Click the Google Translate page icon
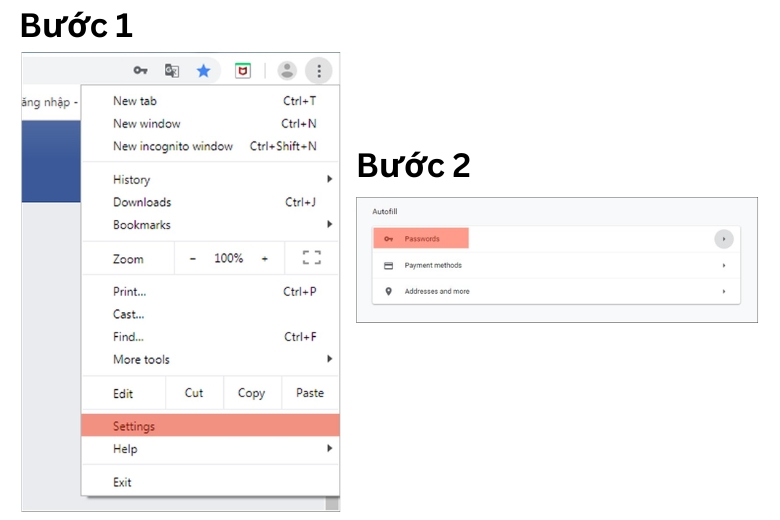The width and height of the screenshot is (780, 520). point(172,71)
